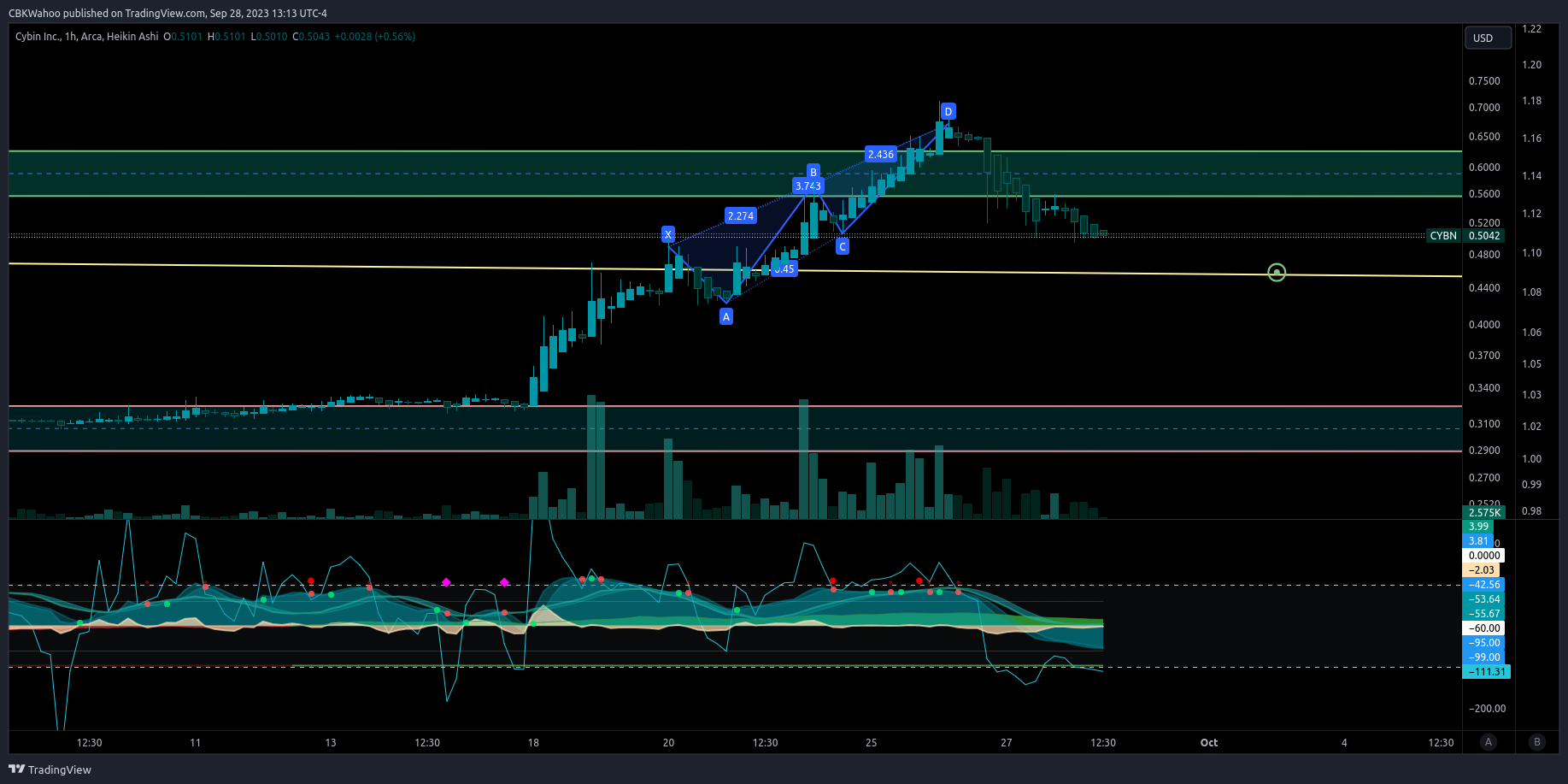Click the 3.99 indicator value label
This screenshot has width=1568, height=784.
1479,527
